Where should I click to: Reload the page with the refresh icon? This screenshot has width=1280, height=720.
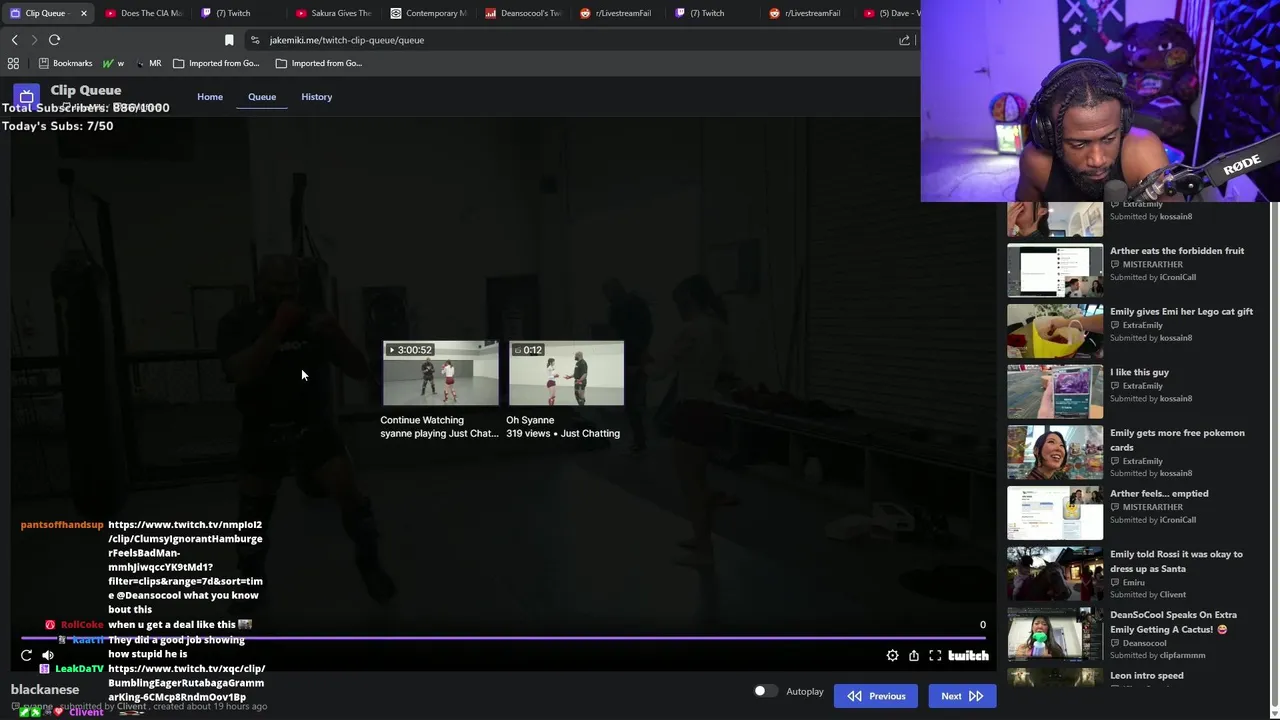tap(54, 40)
